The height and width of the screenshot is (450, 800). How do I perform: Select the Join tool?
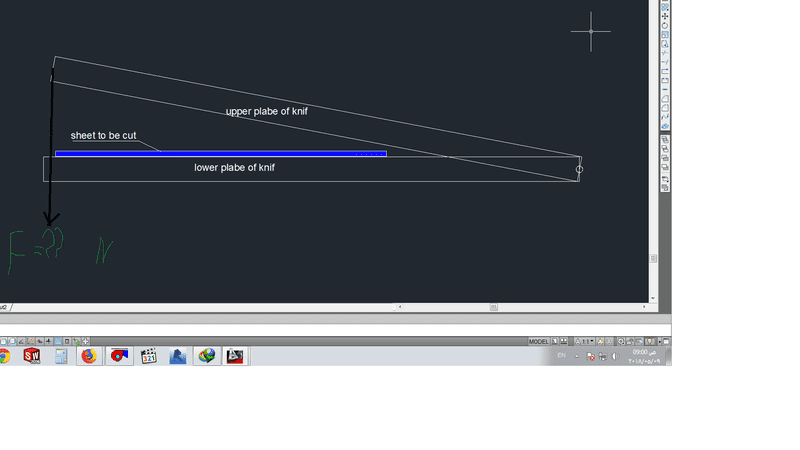665,89
